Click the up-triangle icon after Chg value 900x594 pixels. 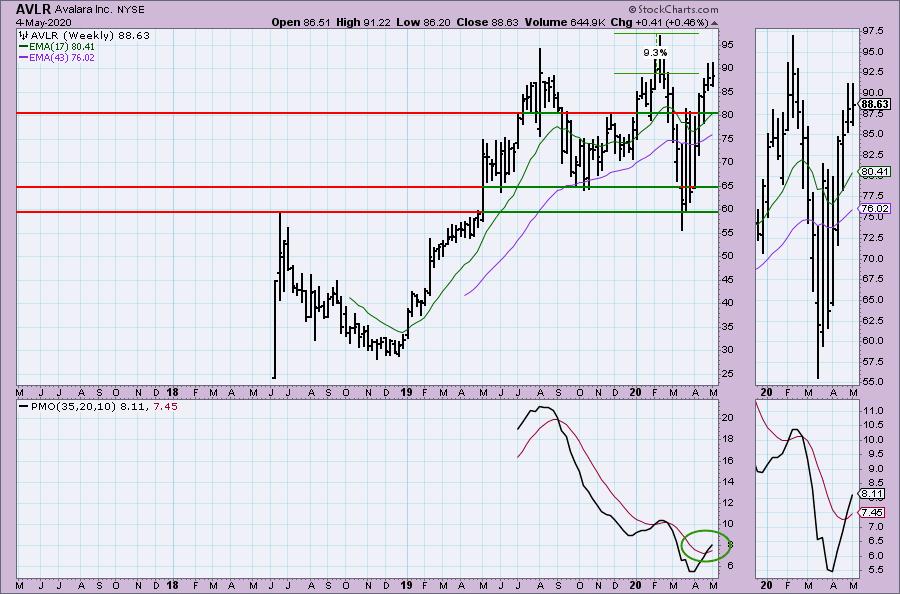714,23
